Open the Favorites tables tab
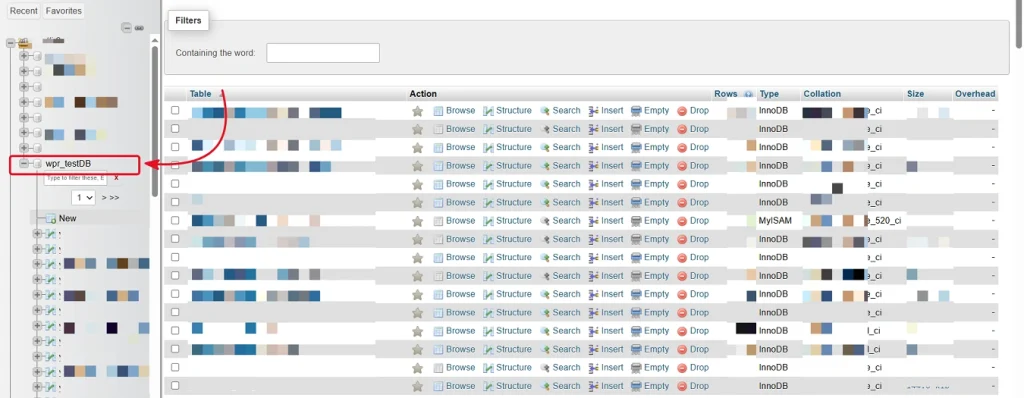 pos(64,10)
